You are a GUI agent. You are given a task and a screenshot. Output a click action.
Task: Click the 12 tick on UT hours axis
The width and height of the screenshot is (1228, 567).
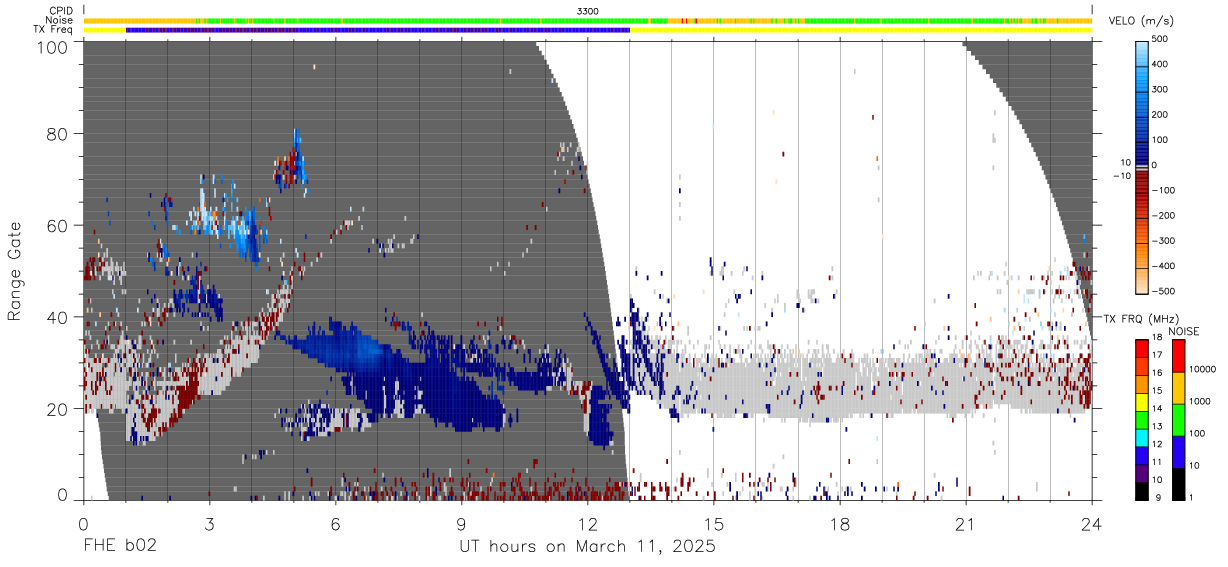588,525
